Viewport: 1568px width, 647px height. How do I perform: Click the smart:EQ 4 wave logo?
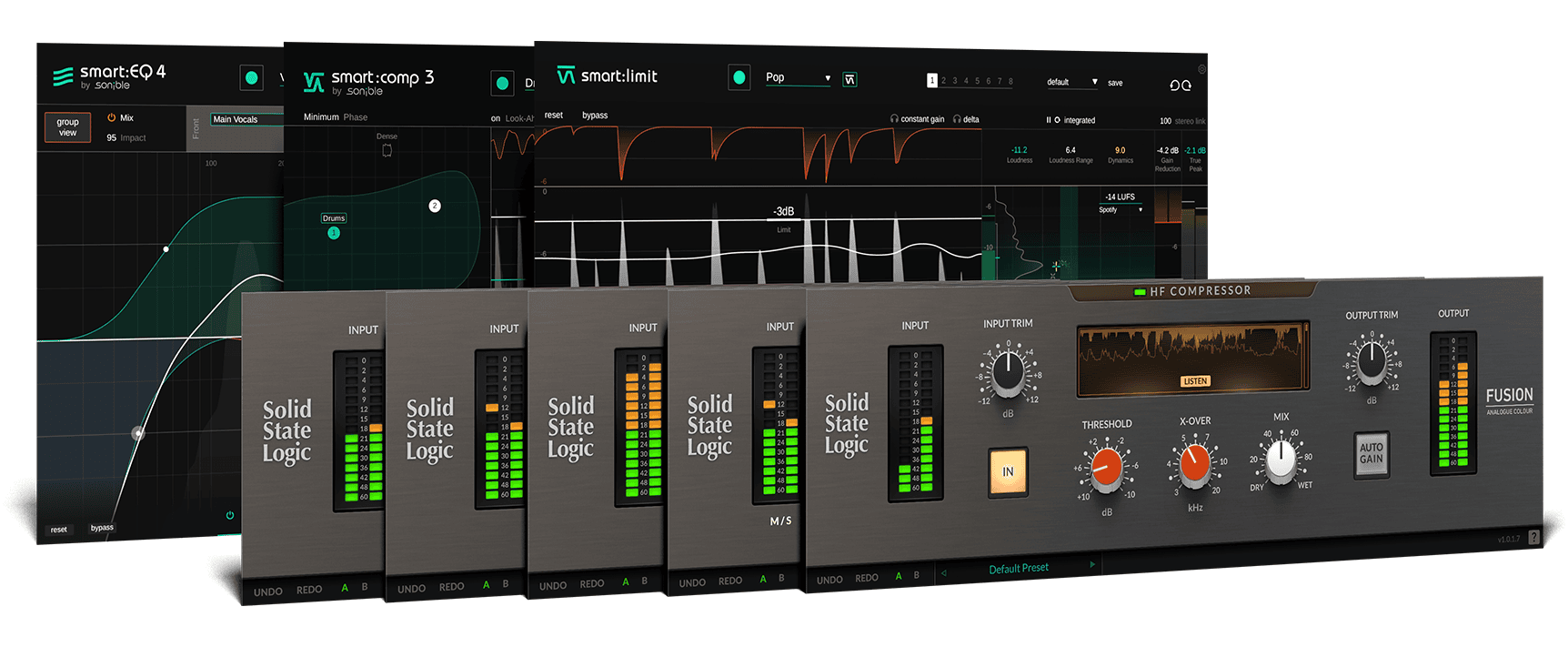click(63, 77)
